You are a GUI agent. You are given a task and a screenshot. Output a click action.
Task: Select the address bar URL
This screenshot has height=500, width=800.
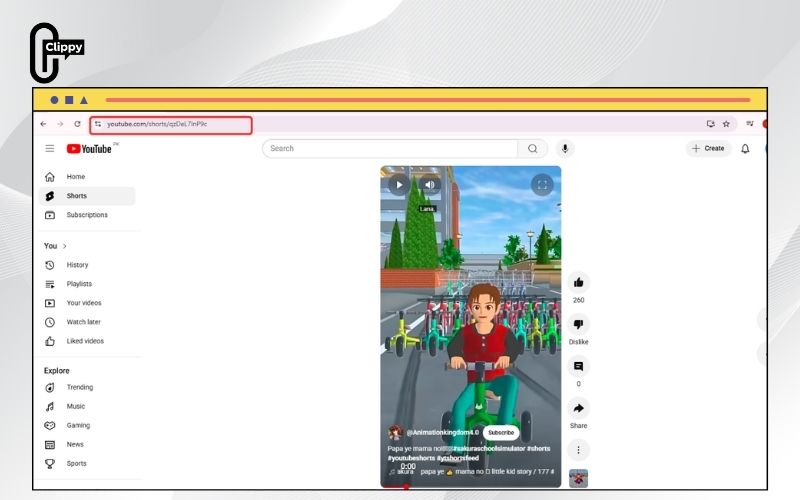[157, 124]
